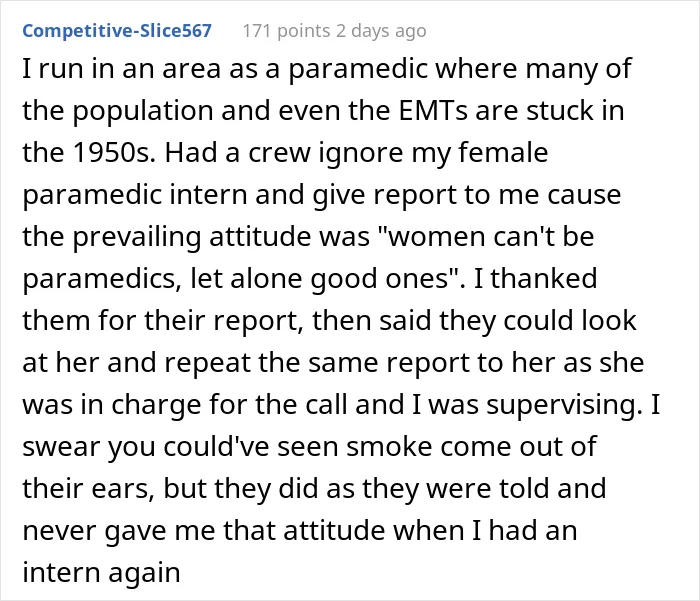The width and height of the screenshot is (700, 601).
Task: Click the "2 days ago" timestamp
Action: point(382,31)
